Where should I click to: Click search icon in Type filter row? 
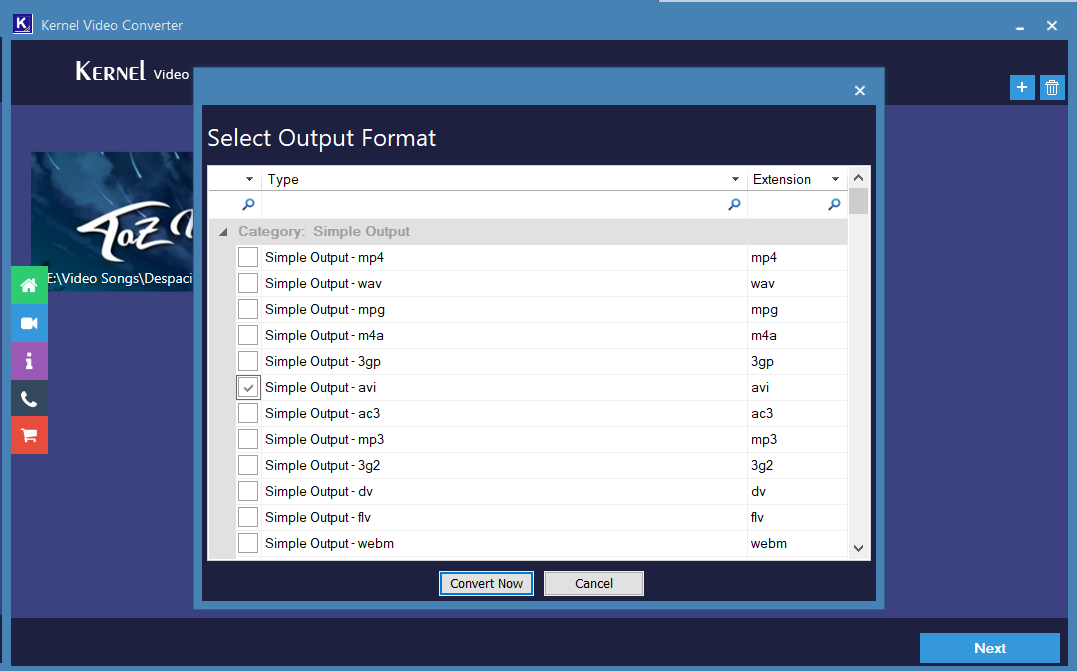coord(734,204)
